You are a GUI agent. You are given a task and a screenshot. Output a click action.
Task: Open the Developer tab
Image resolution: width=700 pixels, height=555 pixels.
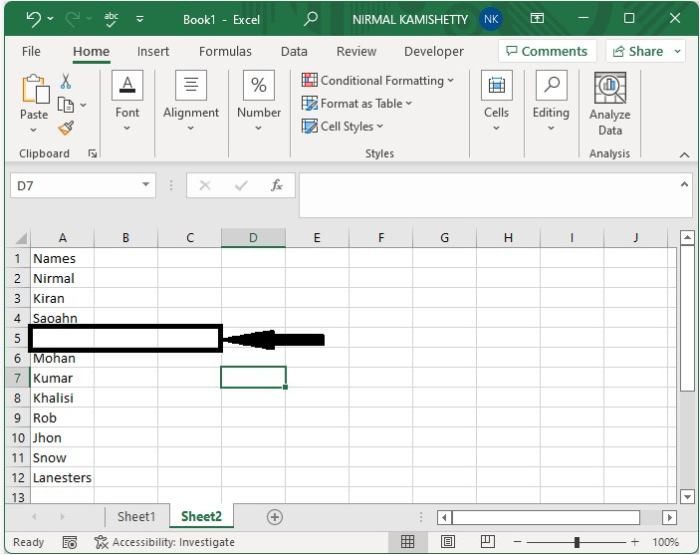point(433,51)
